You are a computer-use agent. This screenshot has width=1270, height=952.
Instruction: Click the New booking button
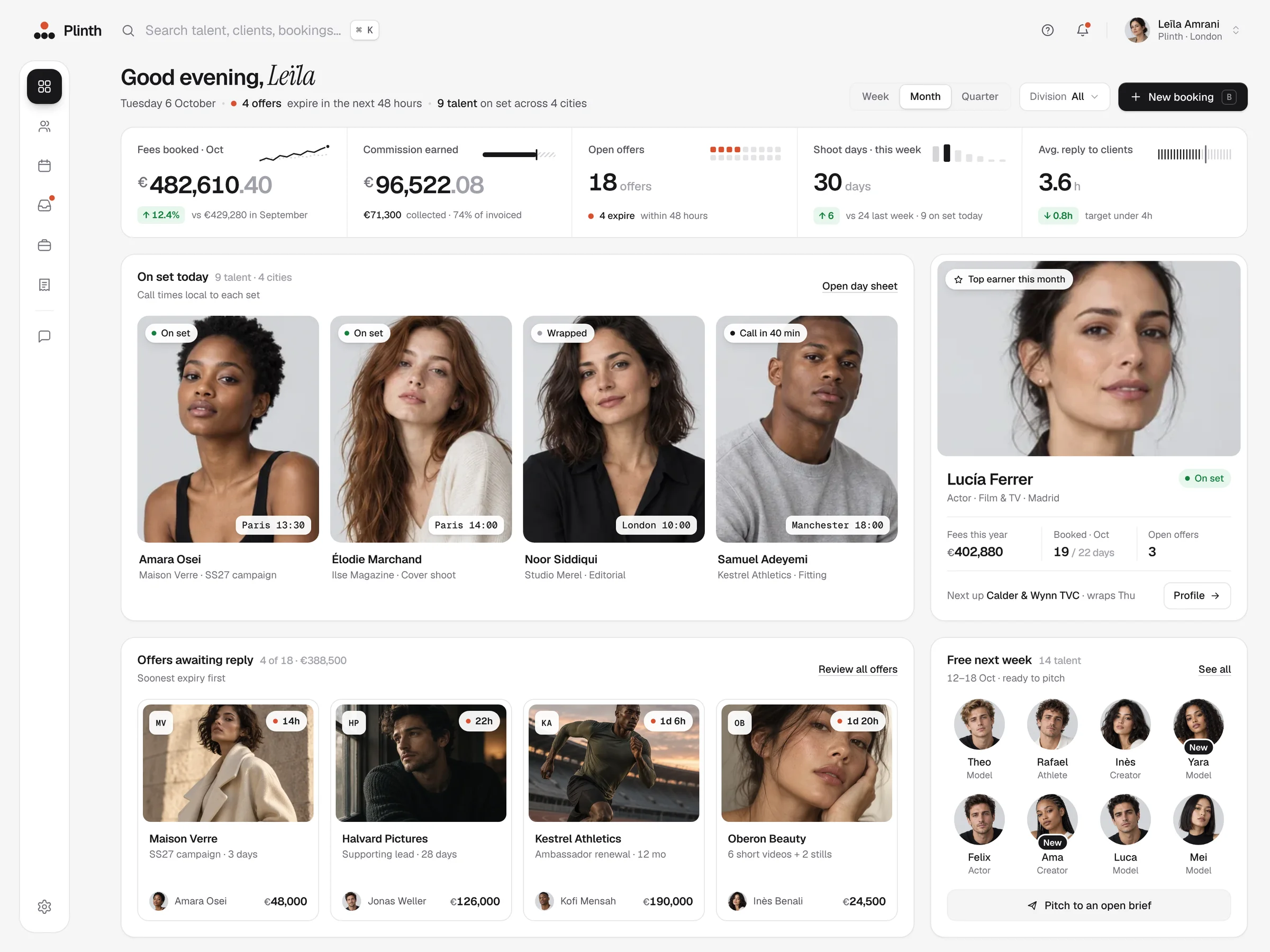[1183, 97]
